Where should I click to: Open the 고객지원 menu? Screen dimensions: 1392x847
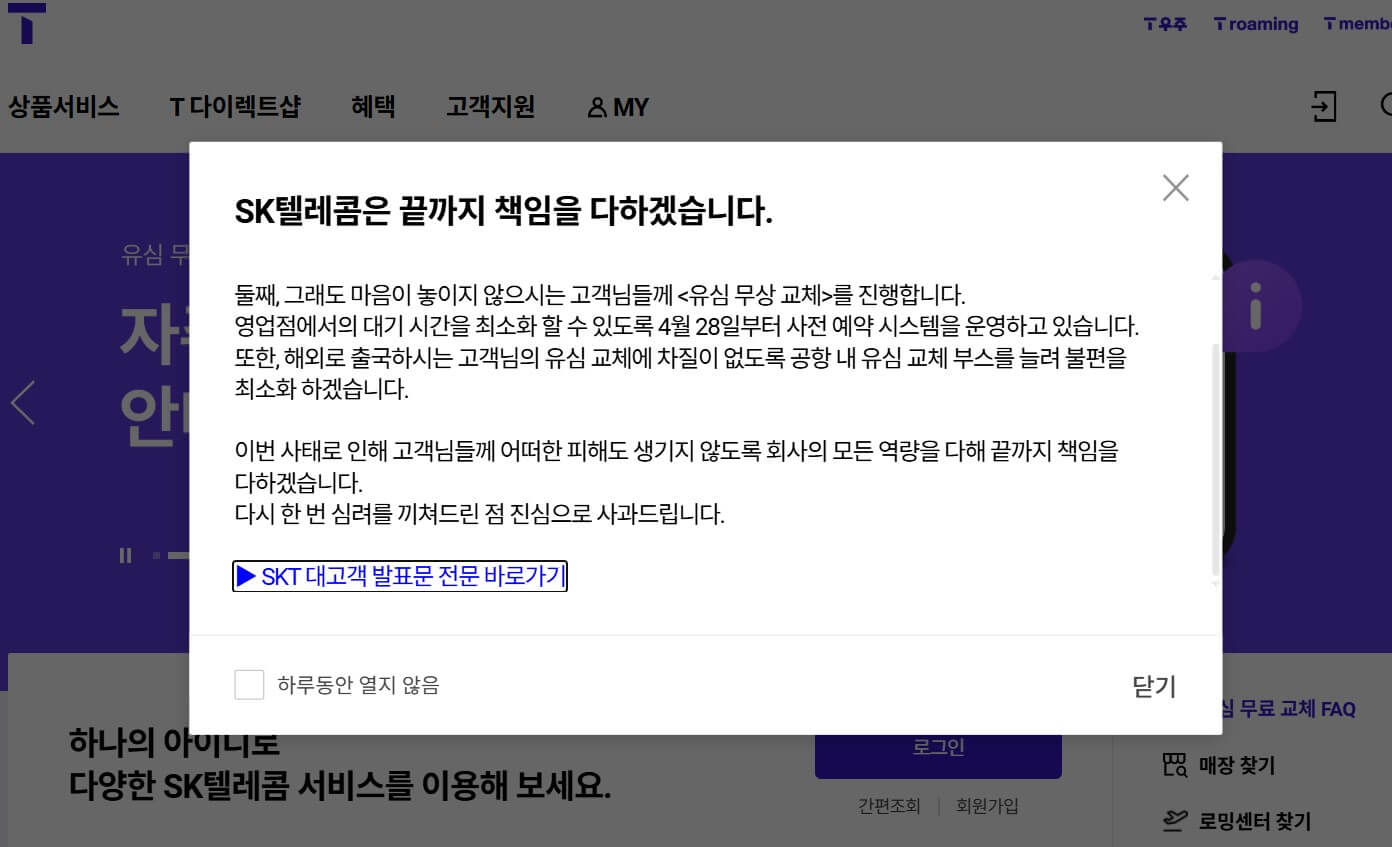click(x=490, y=107)
